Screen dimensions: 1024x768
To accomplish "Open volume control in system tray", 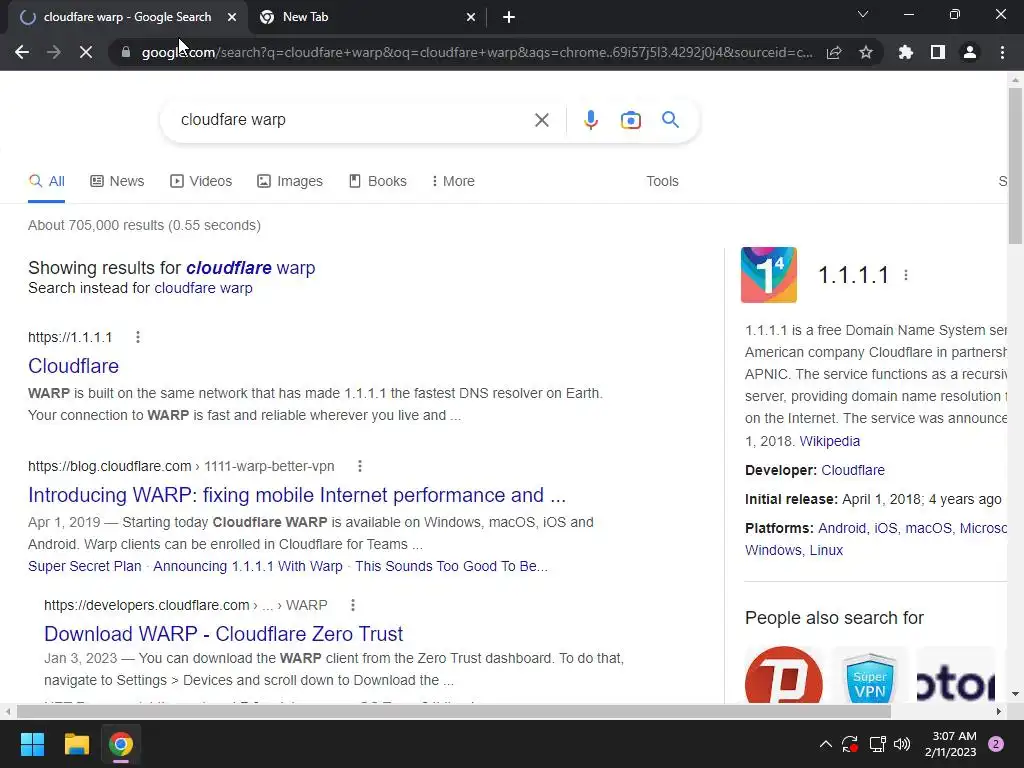I will tap(902, 744).
